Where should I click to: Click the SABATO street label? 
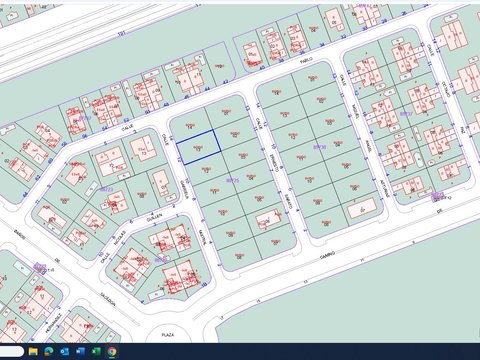click(x=288, y=201)
